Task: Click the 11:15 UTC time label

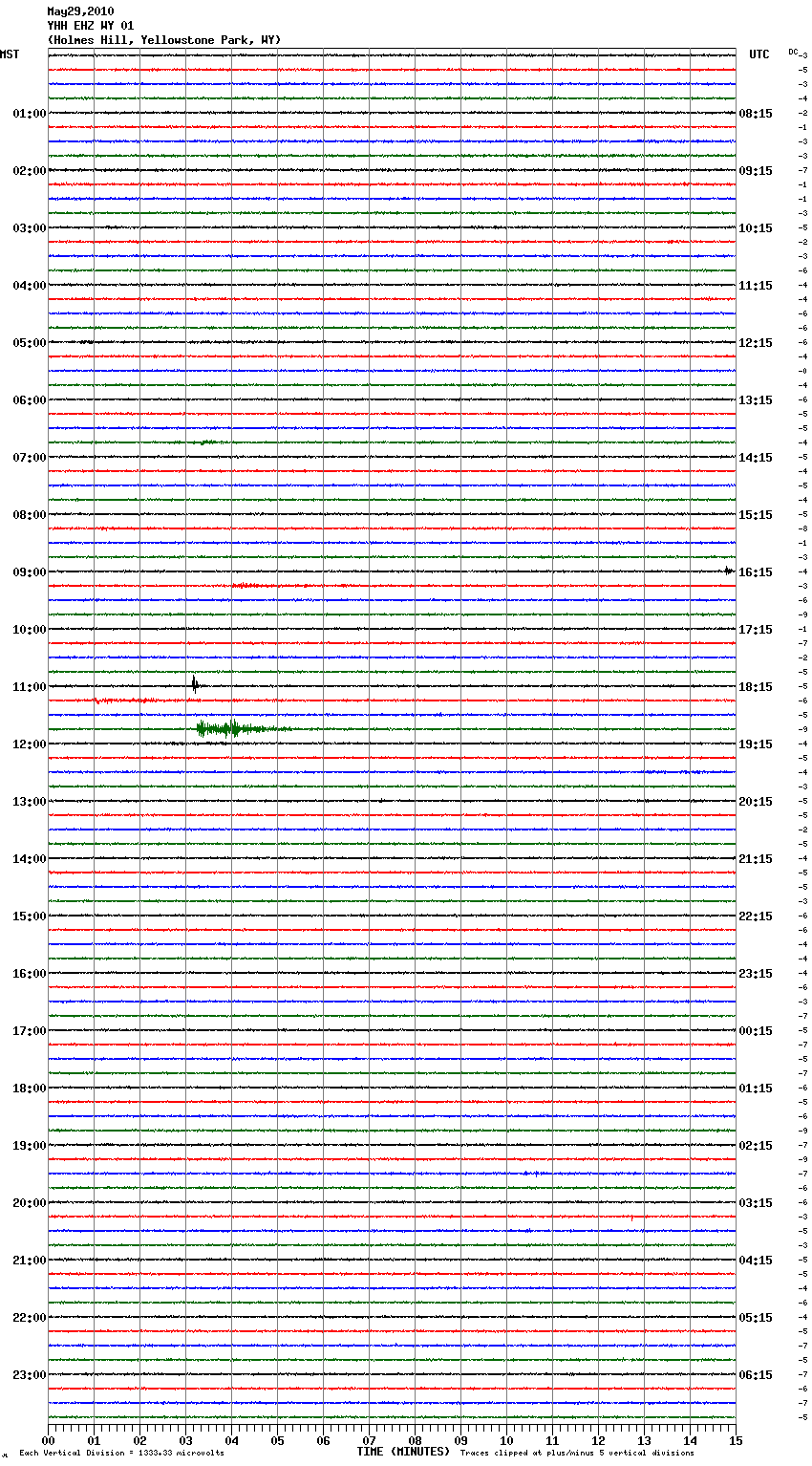Action: pos(756,286)
